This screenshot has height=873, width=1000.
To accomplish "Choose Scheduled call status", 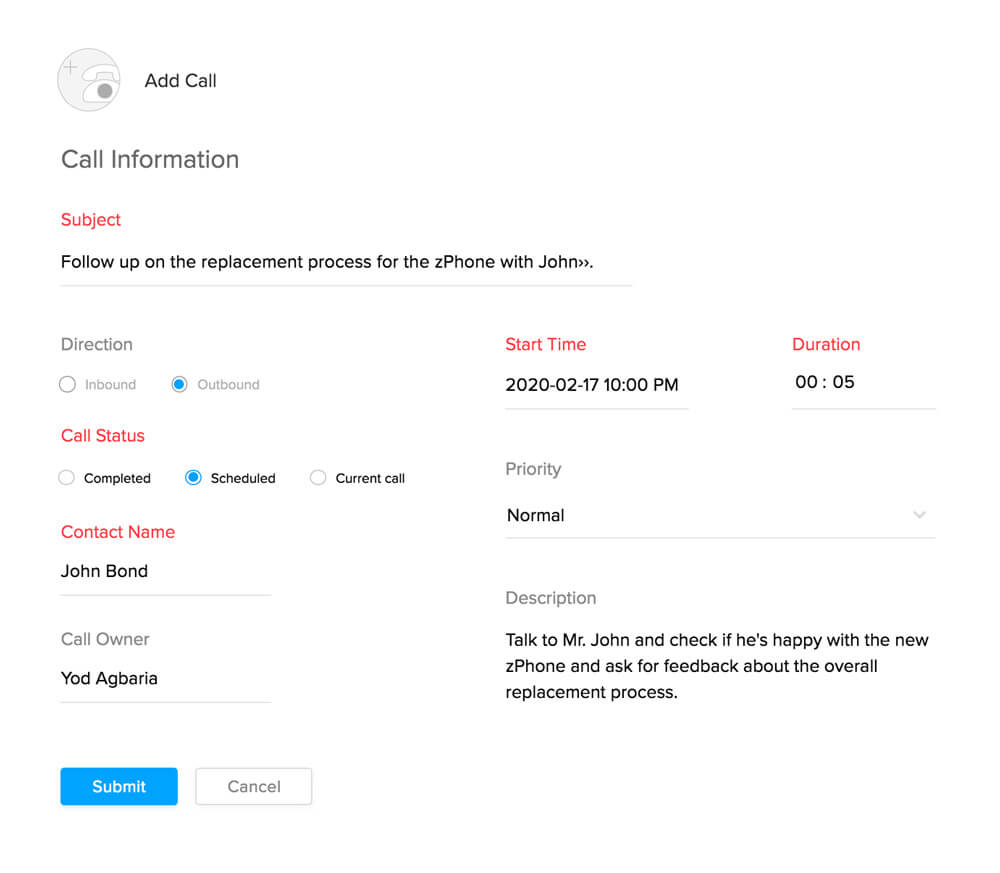I will (193, 478).
